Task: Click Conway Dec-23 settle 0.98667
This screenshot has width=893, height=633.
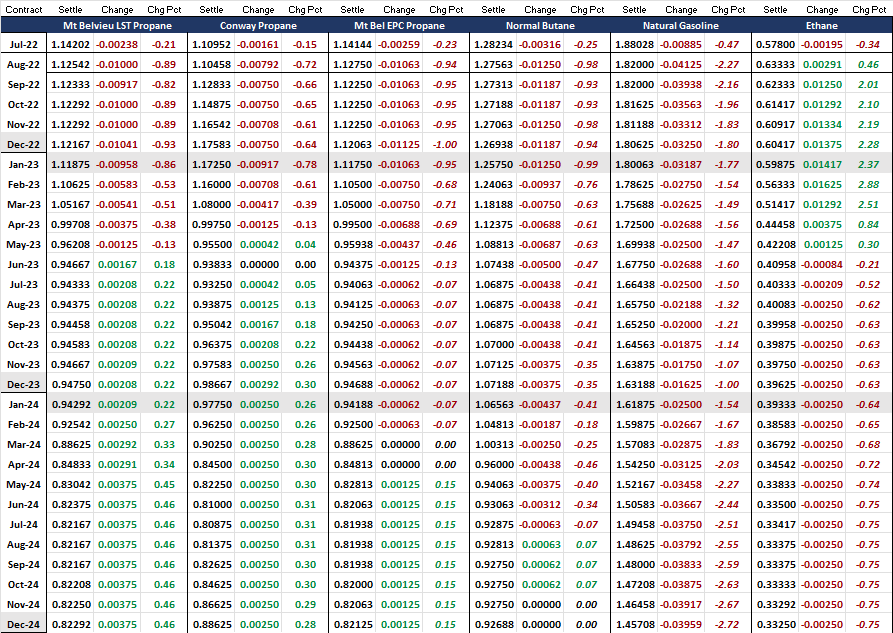Action: point(211,385)
